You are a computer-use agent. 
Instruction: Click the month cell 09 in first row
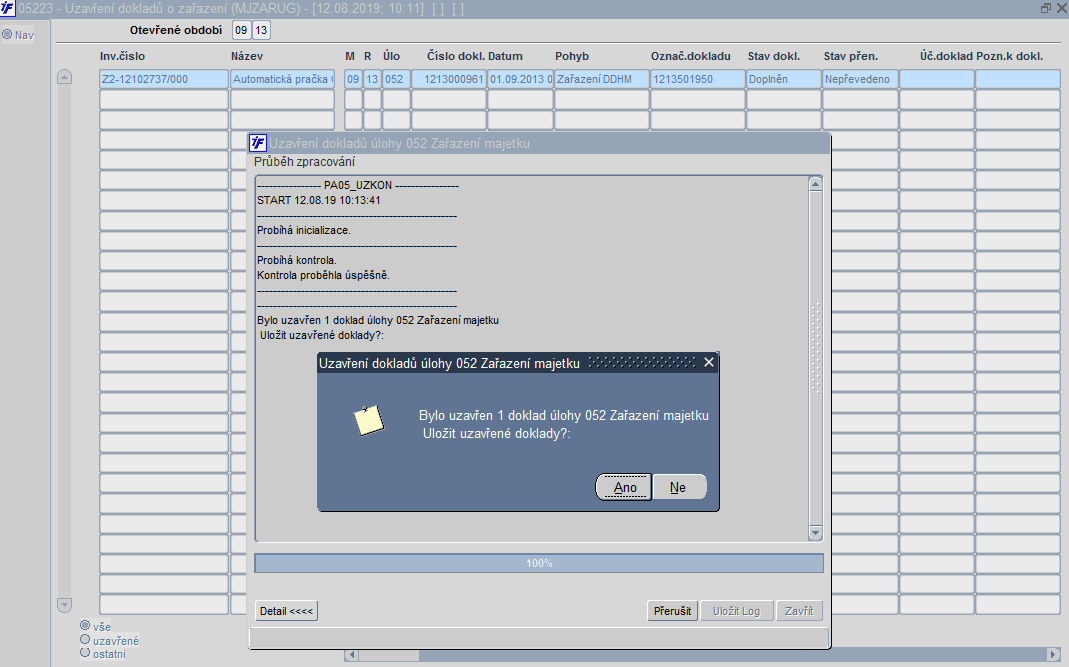point(353,79)
